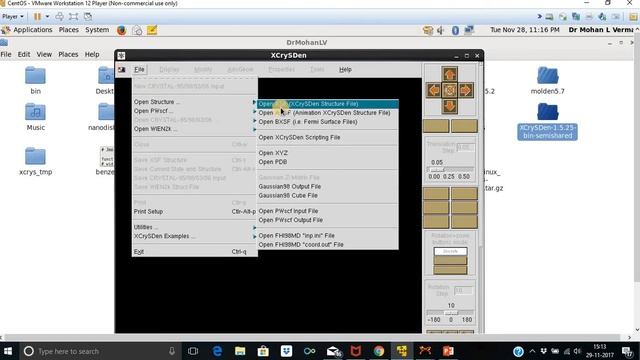Open Task View on the Windows taskbar

193,351
